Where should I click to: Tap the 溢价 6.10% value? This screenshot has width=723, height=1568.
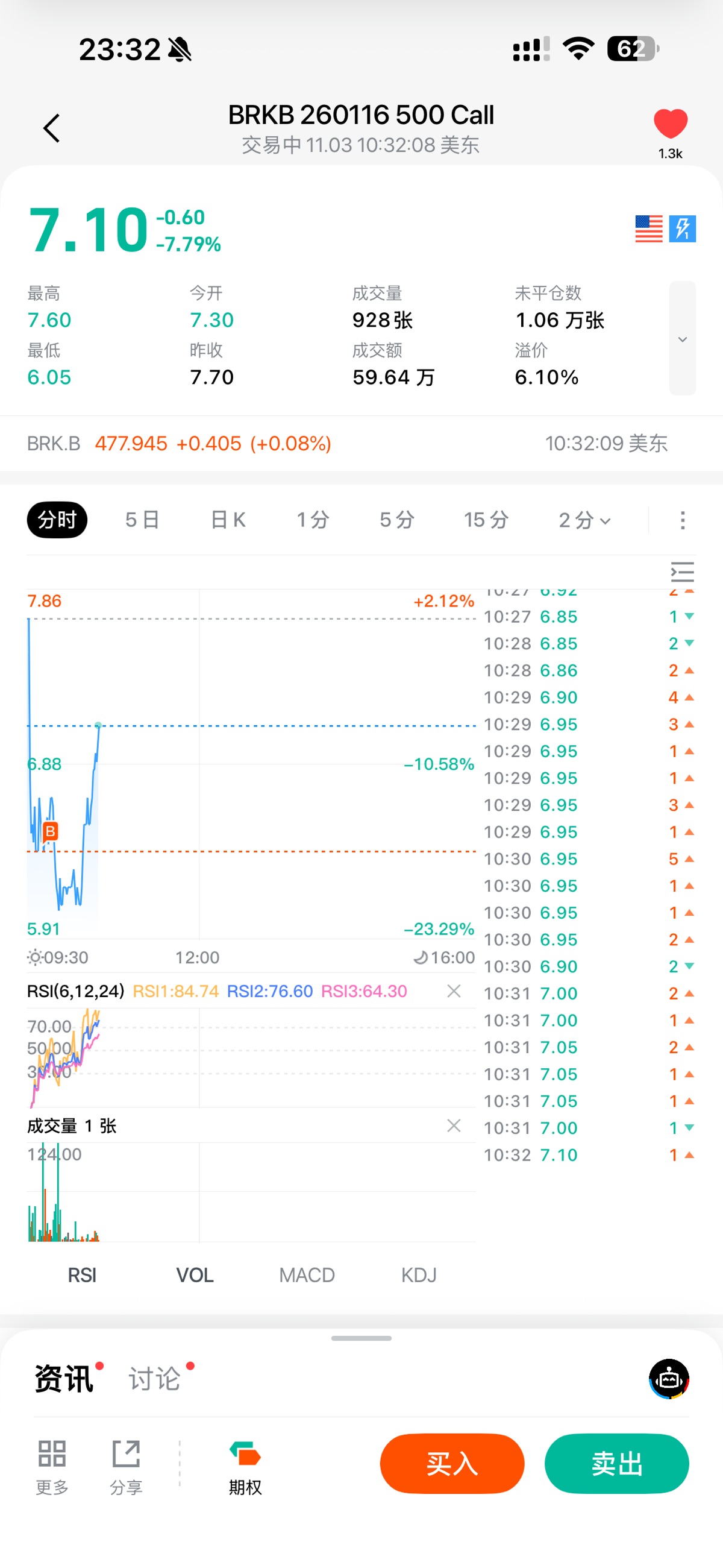(x=546, y=377)
